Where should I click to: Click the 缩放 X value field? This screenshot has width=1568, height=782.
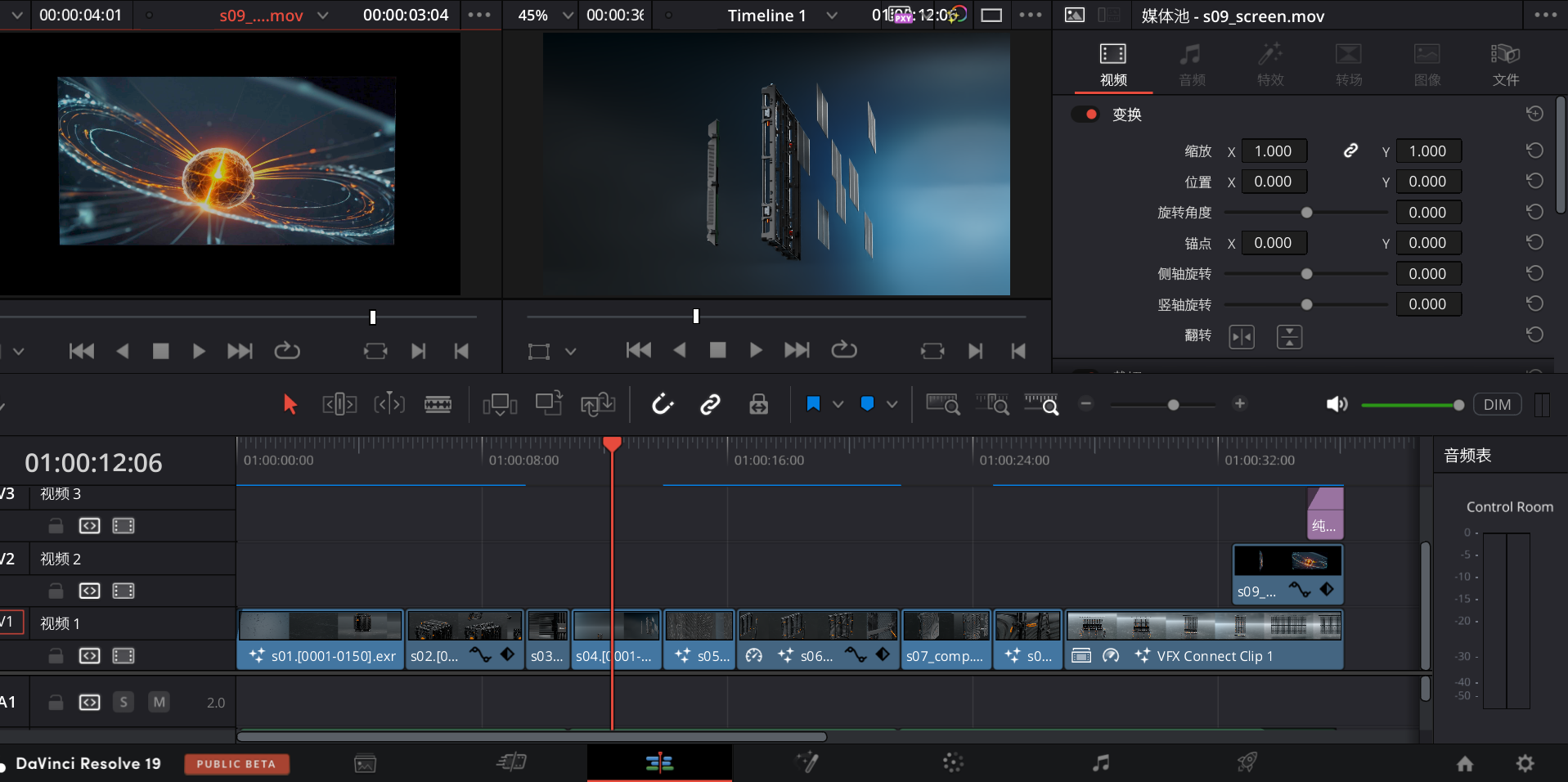pyautogui.click(x=1274, y=151)
